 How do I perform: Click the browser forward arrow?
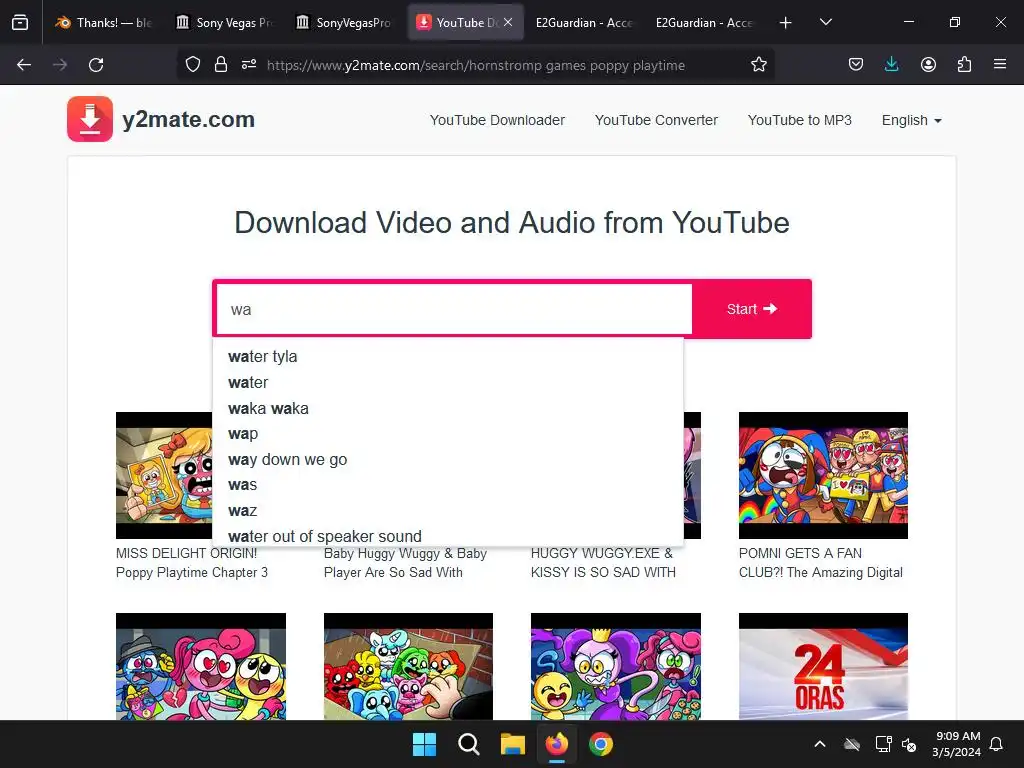(60, 65)
